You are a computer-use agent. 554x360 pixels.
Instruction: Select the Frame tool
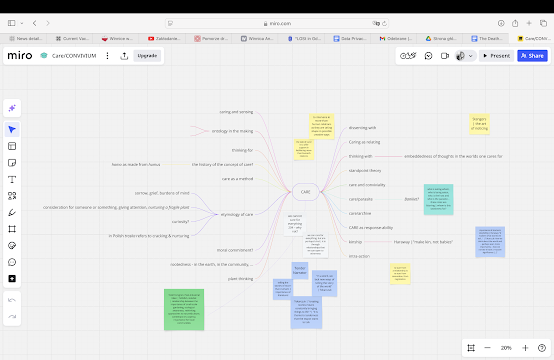(x=12, y=229)
